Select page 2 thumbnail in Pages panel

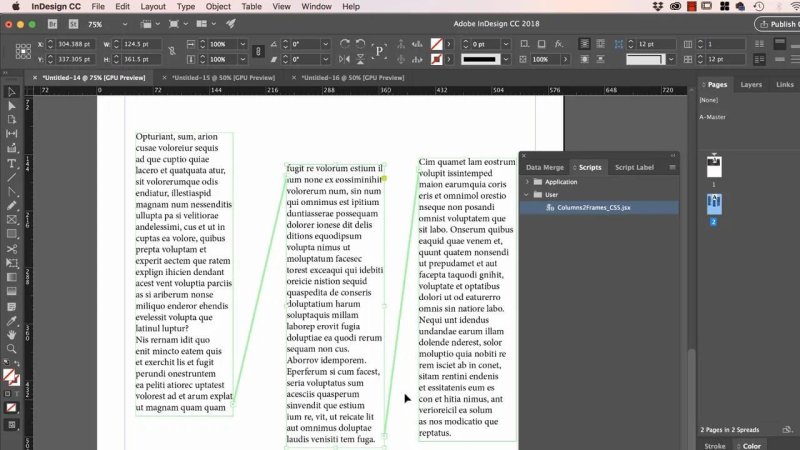coord(714,204)
